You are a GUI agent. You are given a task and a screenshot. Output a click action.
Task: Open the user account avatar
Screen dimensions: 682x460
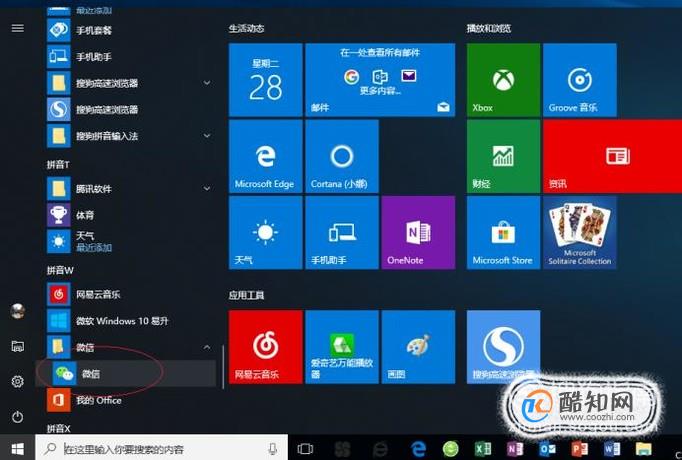(x=17, y=311)
